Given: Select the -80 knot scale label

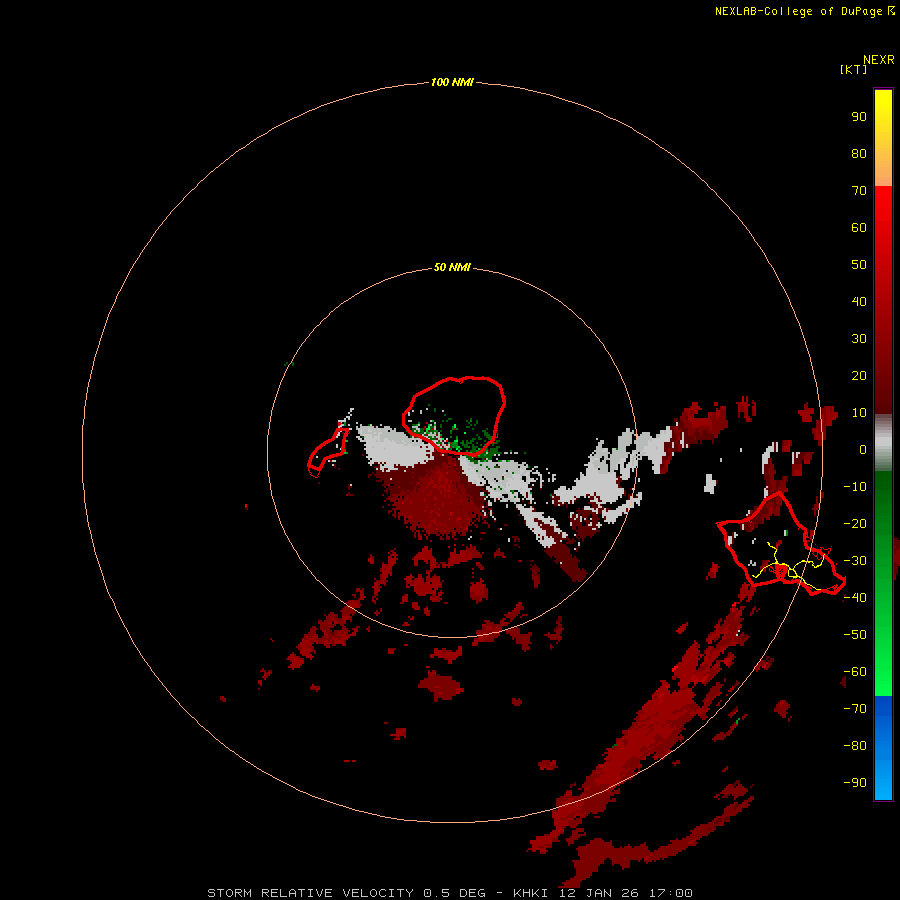Looking at the screenshot, I should pyautogui.click(x=855, y=746).
